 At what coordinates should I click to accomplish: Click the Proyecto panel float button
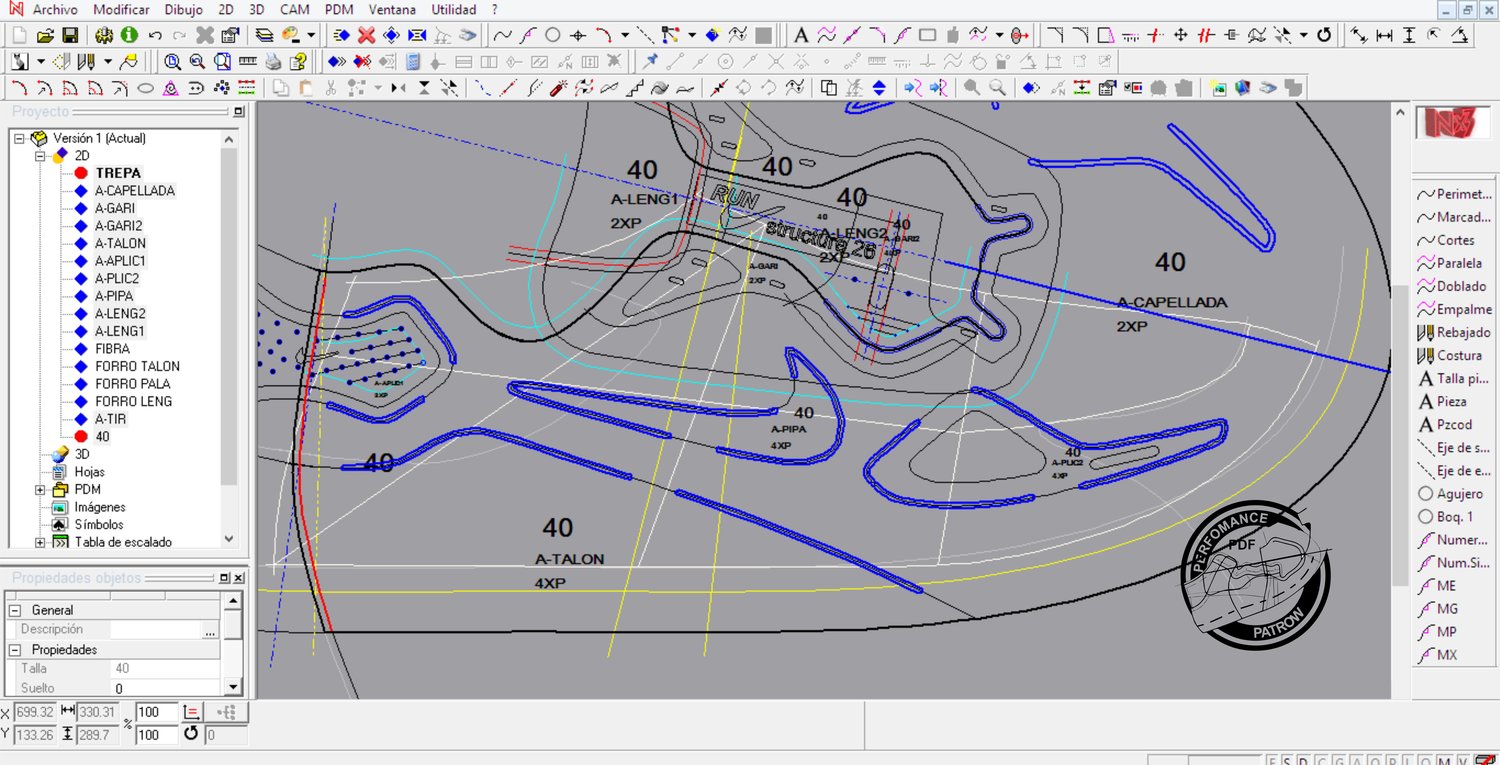[238, 112]
